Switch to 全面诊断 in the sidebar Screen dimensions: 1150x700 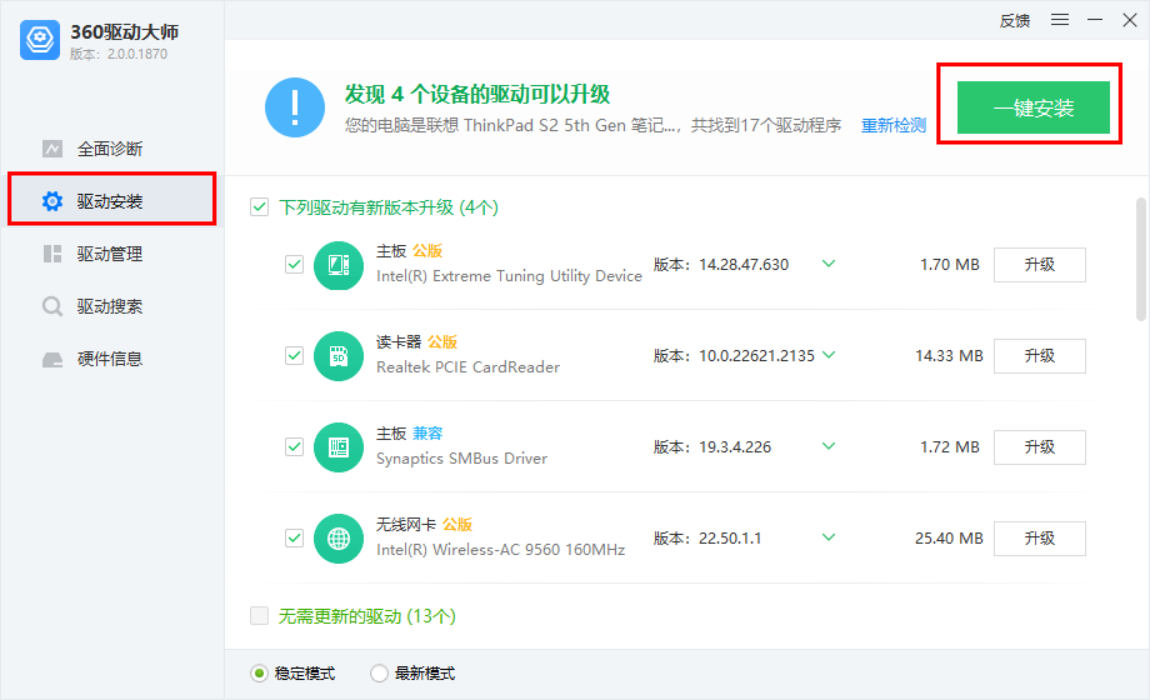[110, 149]
